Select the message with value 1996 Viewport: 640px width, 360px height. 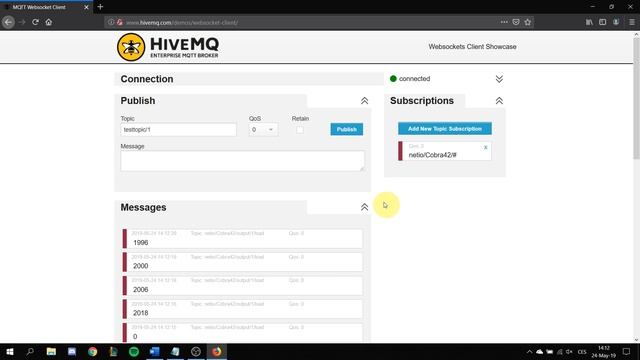click(242, 238)
